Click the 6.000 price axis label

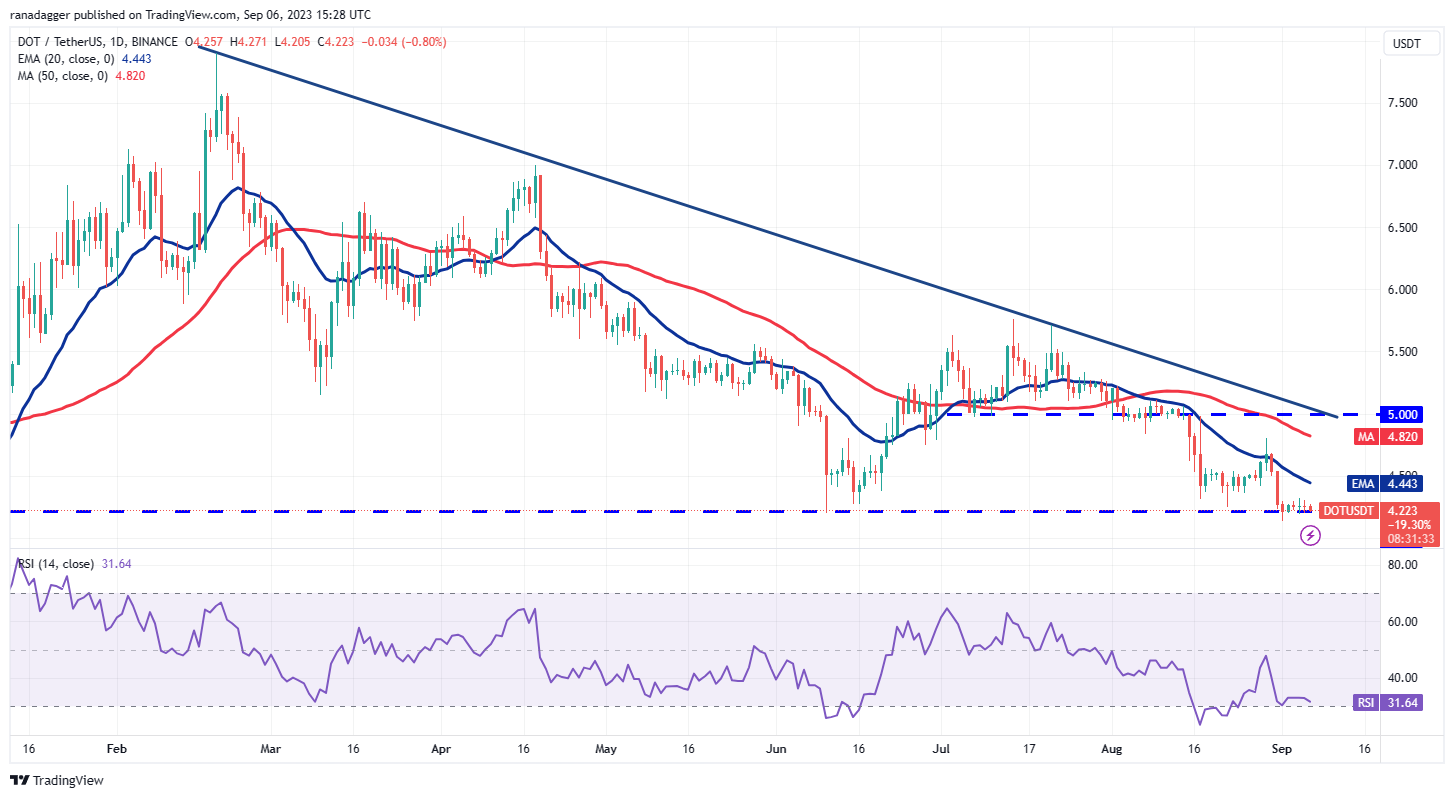(1400, 290)
